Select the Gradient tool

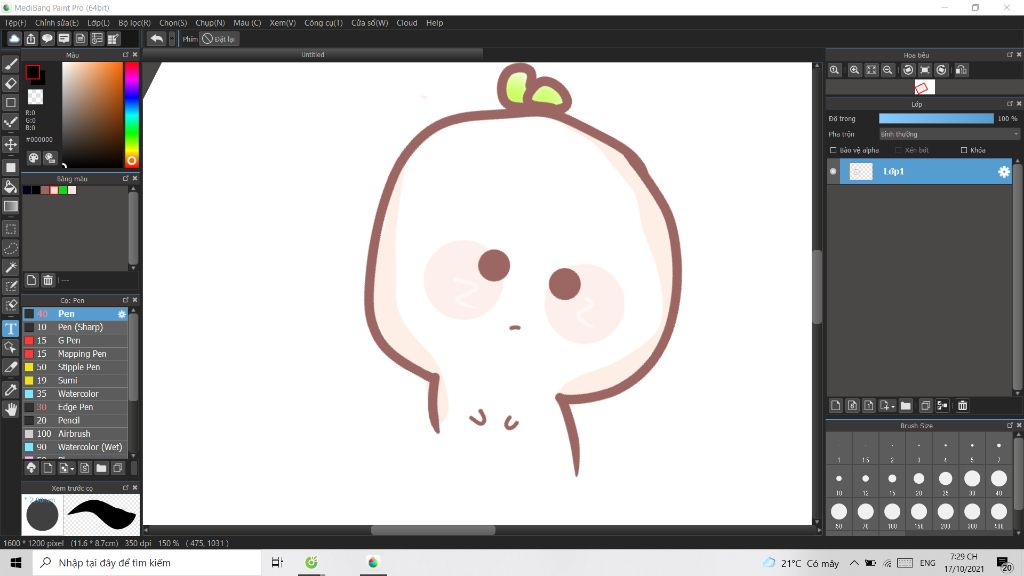tap(11, 206)
